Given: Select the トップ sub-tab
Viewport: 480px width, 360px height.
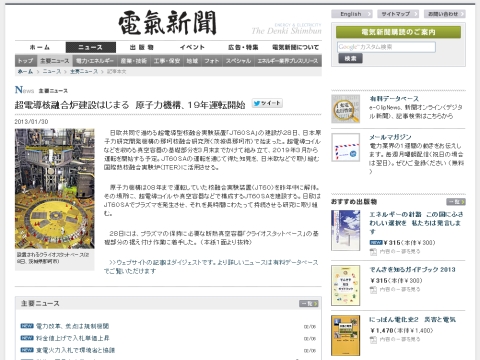Looking at the screenshot, I should click(26, 61).
